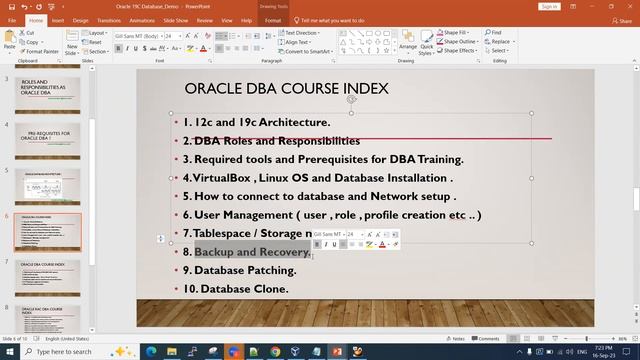Toggle Bold in the ribbon
Viewport: 640px width, 360px height.
pyautogui.click(x=118, y=49)
